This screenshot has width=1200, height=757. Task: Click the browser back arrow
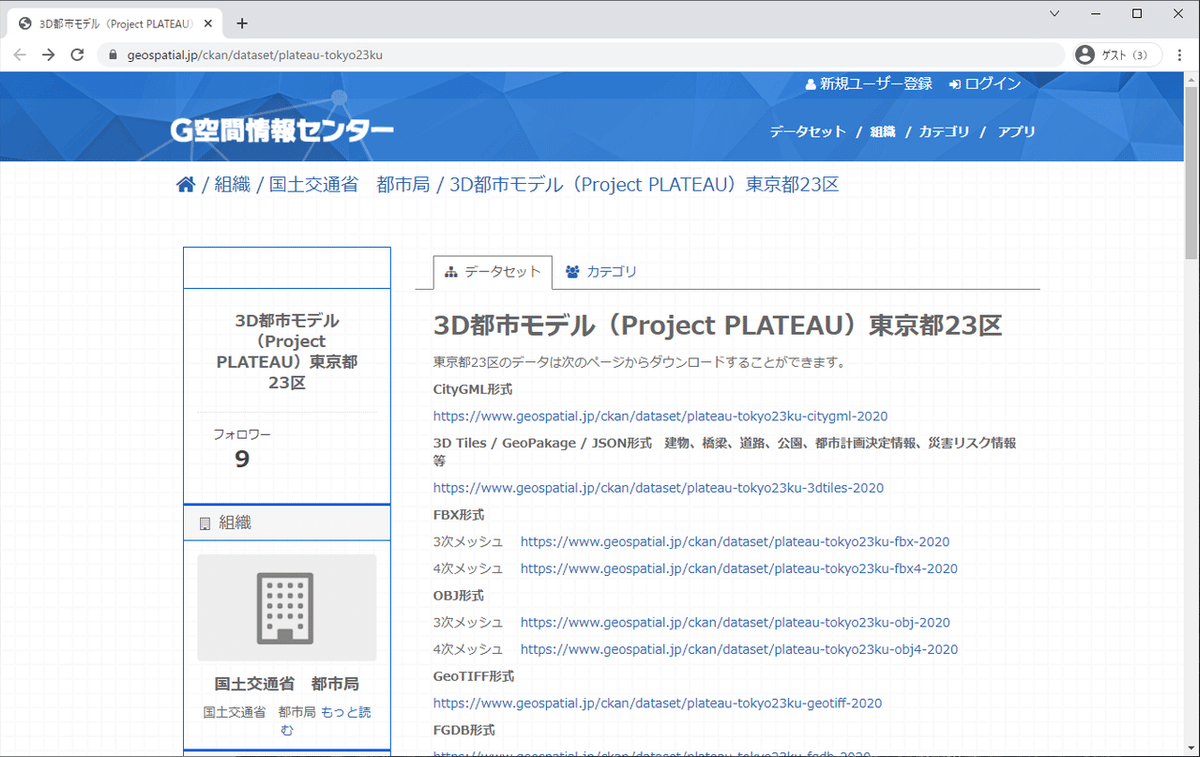point(20,55)
